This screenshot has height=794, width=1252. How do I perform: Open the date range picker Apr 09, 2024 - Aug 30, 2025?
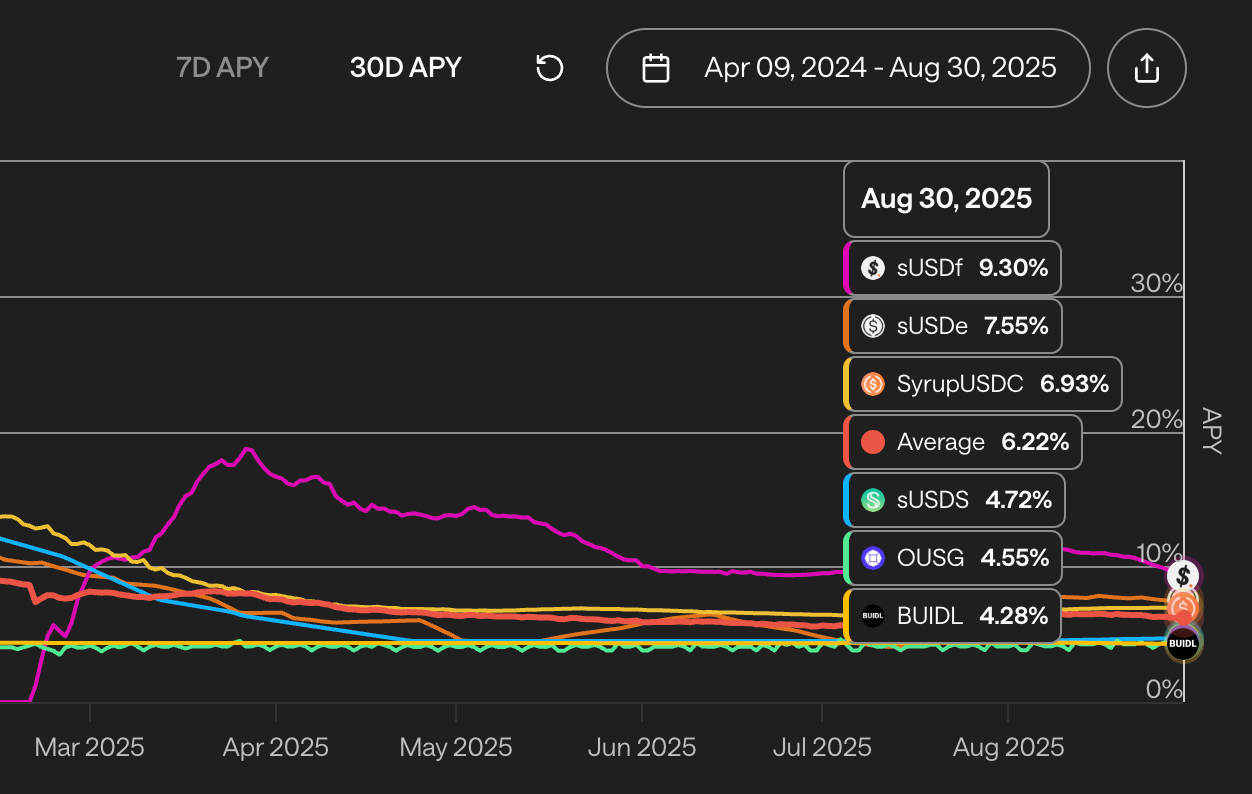coord(848,68)
